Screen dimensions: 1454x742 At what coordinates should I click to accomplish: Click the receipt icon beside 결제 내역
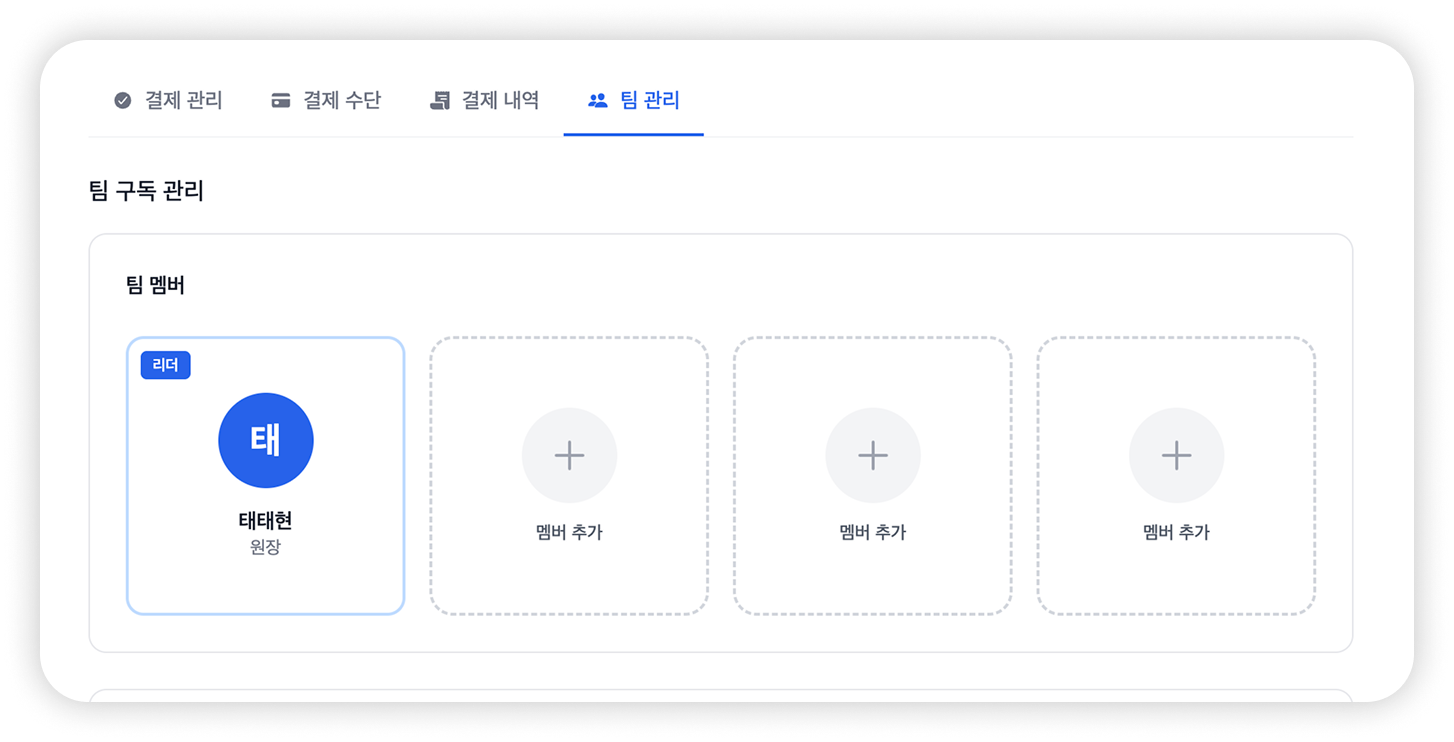pyautogui.click(x=440, y=99)
